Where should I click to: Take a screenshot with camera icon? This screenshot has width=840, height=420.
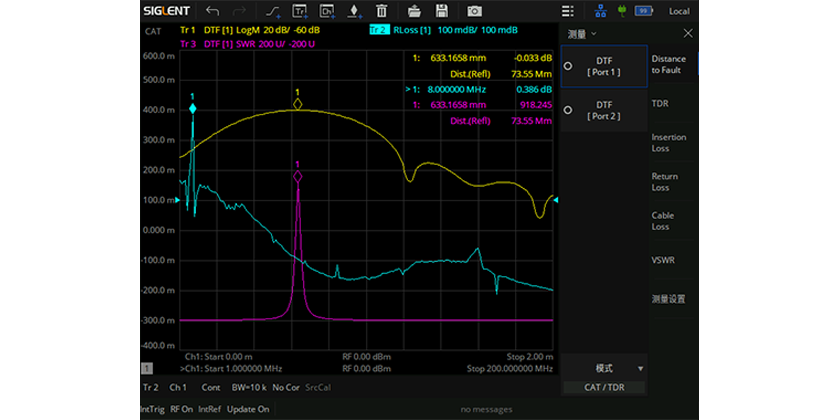475,11
